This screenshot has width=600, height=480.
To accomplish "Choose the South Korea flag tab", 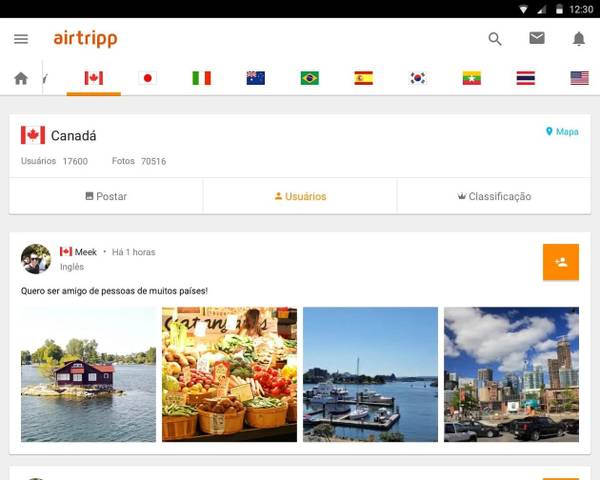I will pyautogui.click(x=417, y=78).
